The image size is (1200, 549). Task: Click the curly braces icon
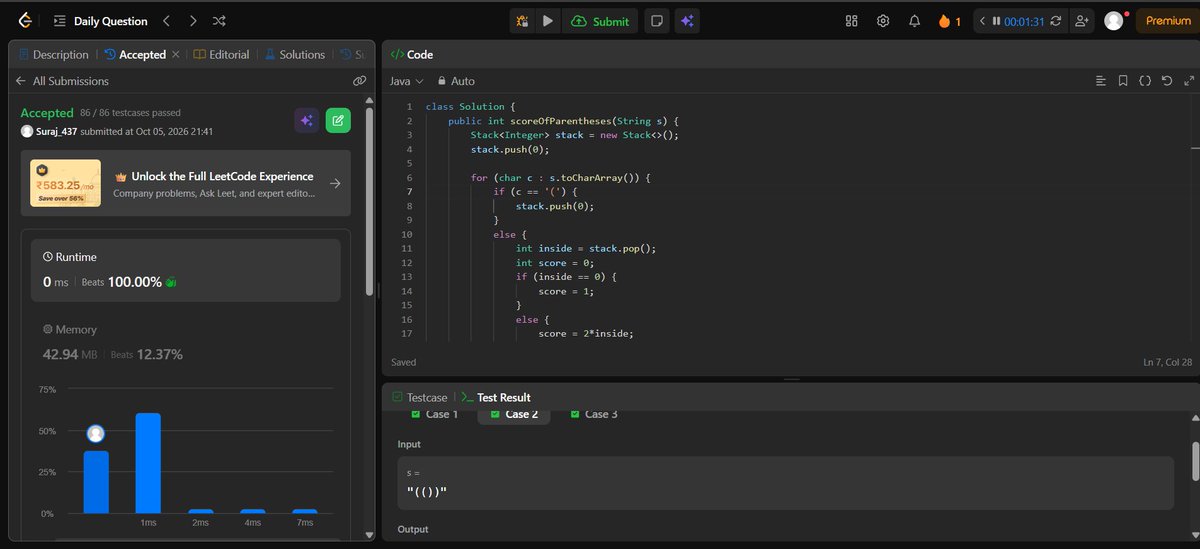coord(1145,81)
